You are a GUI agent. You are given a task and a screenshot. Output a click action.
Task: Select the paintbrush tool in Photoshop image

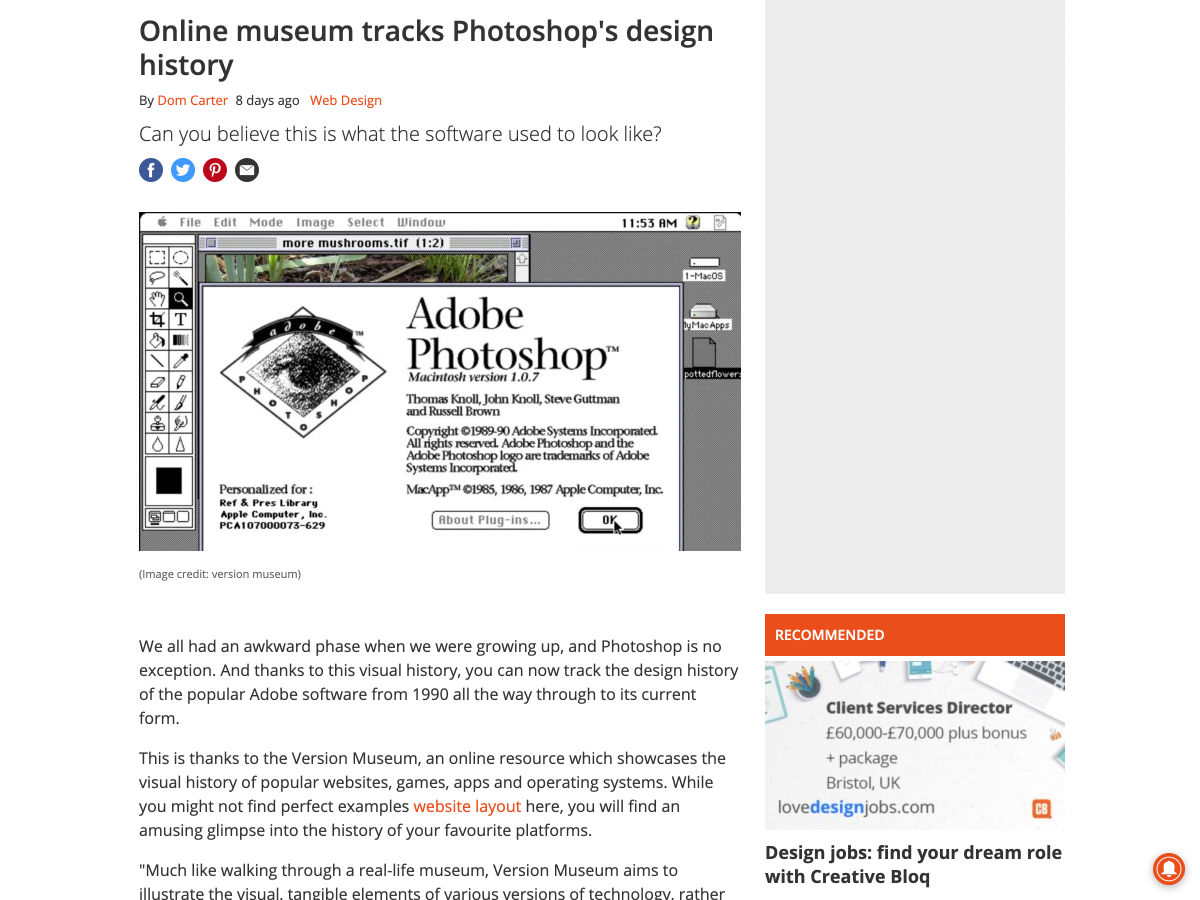[x=180, y=402]
